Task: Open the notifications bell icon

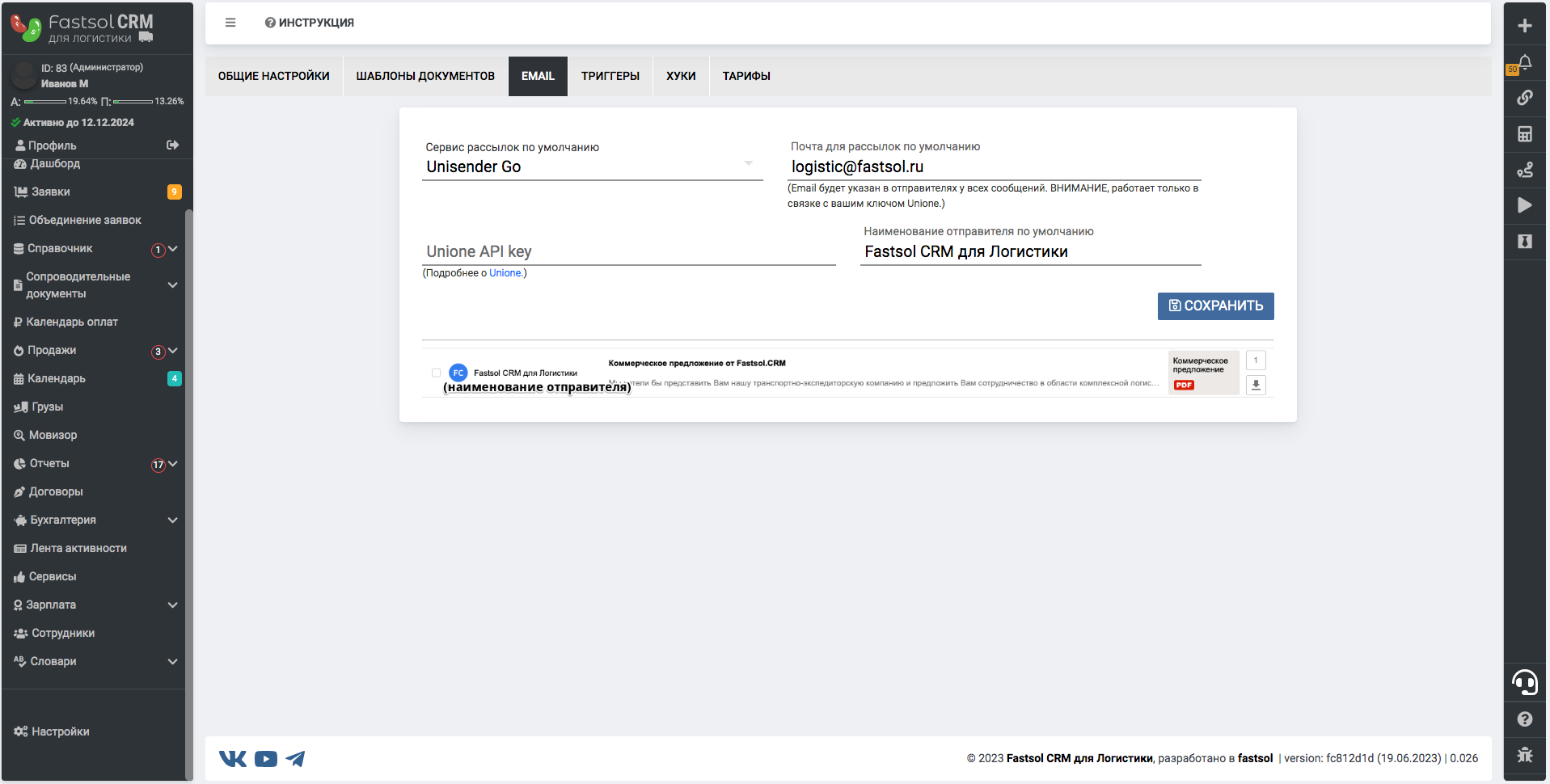Action: (x=1525, y=62)
